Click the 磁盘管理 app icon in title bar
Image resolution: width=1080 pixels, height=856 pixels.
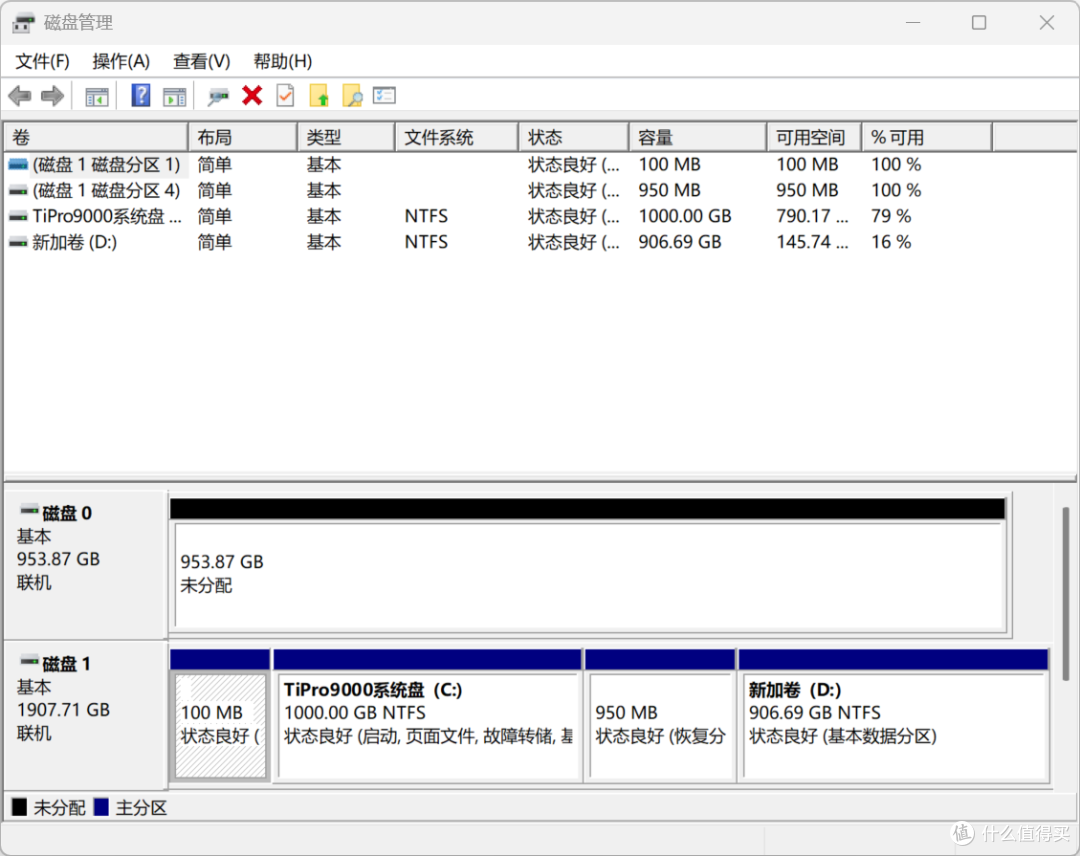[x=23, y=23]
